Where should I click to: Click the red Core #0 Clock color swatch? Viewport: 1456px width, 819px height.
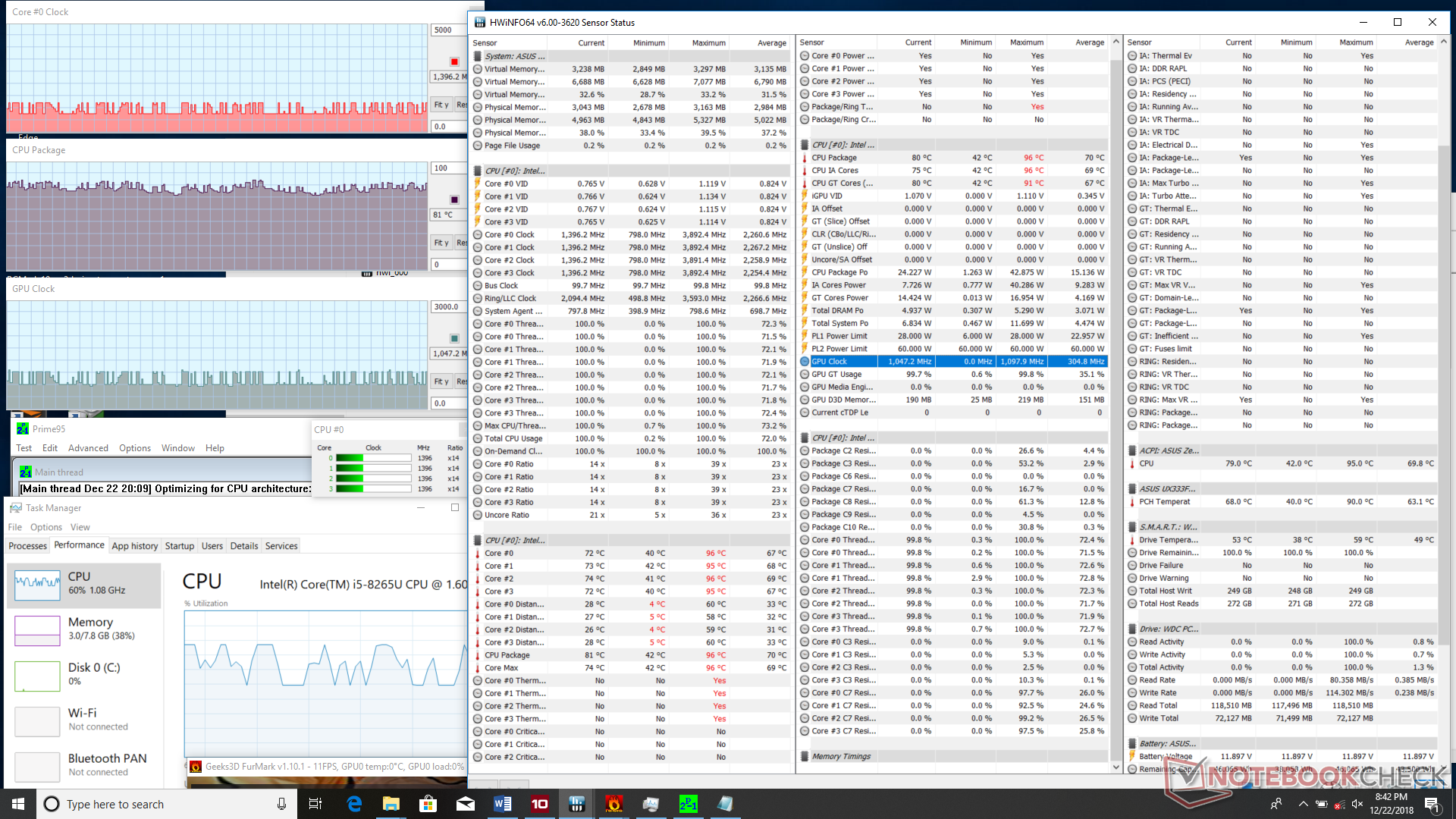coord(454,61)
